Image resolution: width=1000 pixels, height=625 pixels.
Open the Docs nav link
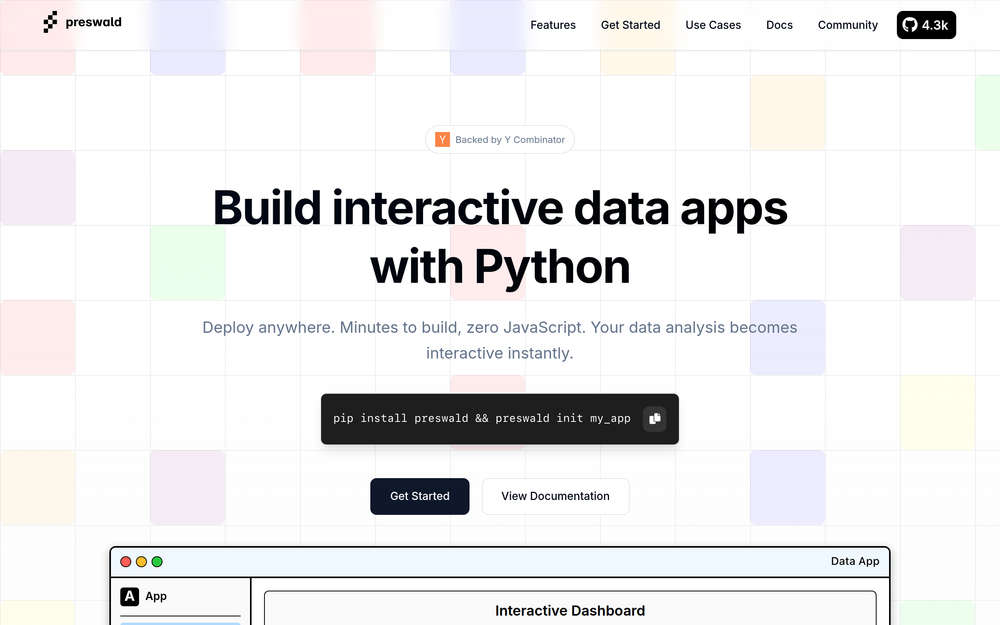[779, 25]
